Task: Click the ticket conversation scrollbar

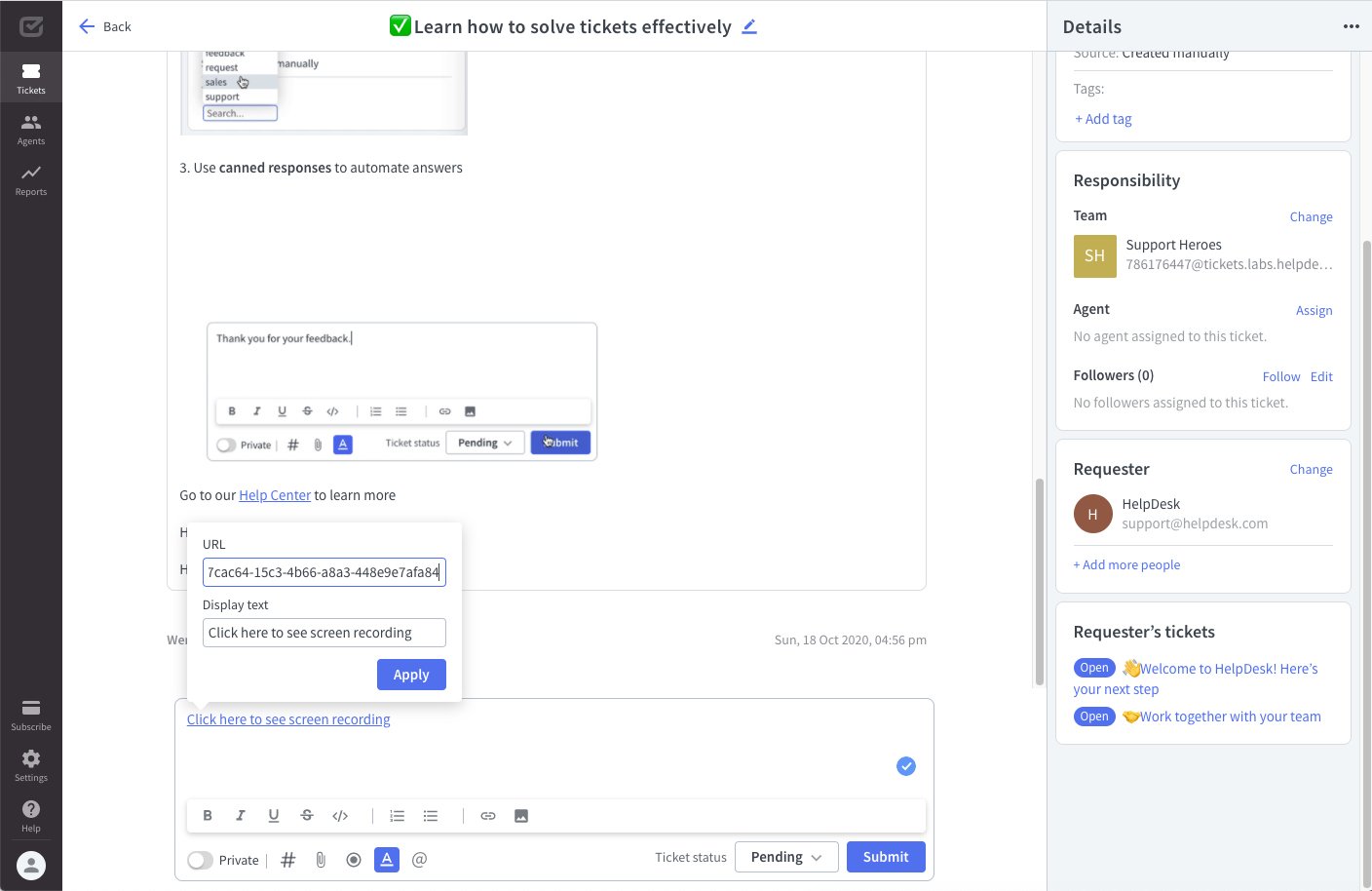Action: tap(1040, 582)
